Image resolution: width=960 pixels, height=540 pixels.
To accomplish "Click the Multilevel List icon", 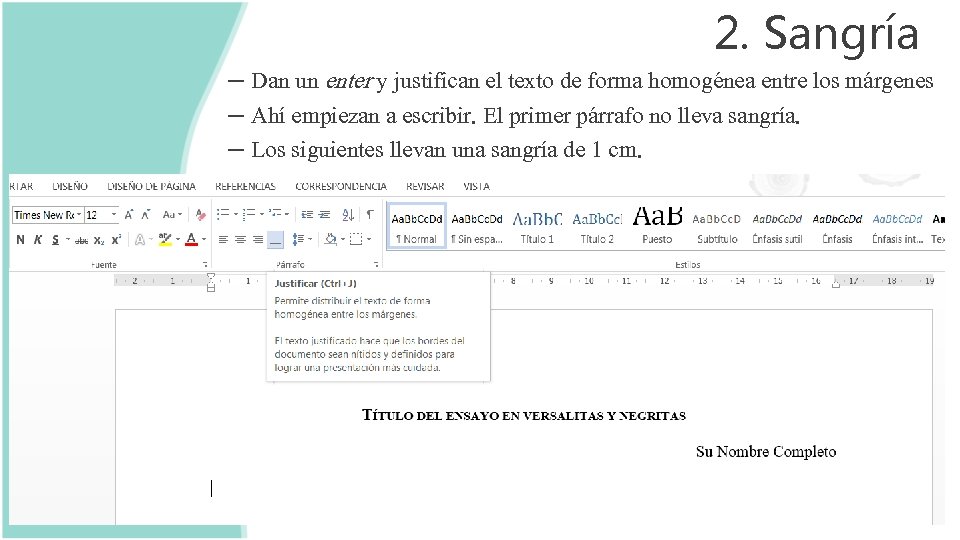I will (x=276, y=214).
